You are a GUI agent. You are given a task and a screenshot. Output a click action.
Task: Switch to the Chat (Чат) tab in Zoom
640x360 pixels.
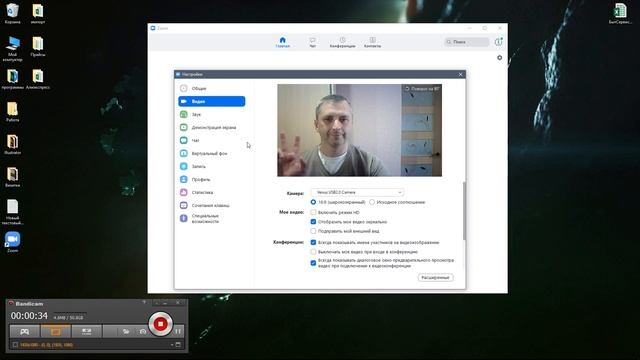(312, 42)
